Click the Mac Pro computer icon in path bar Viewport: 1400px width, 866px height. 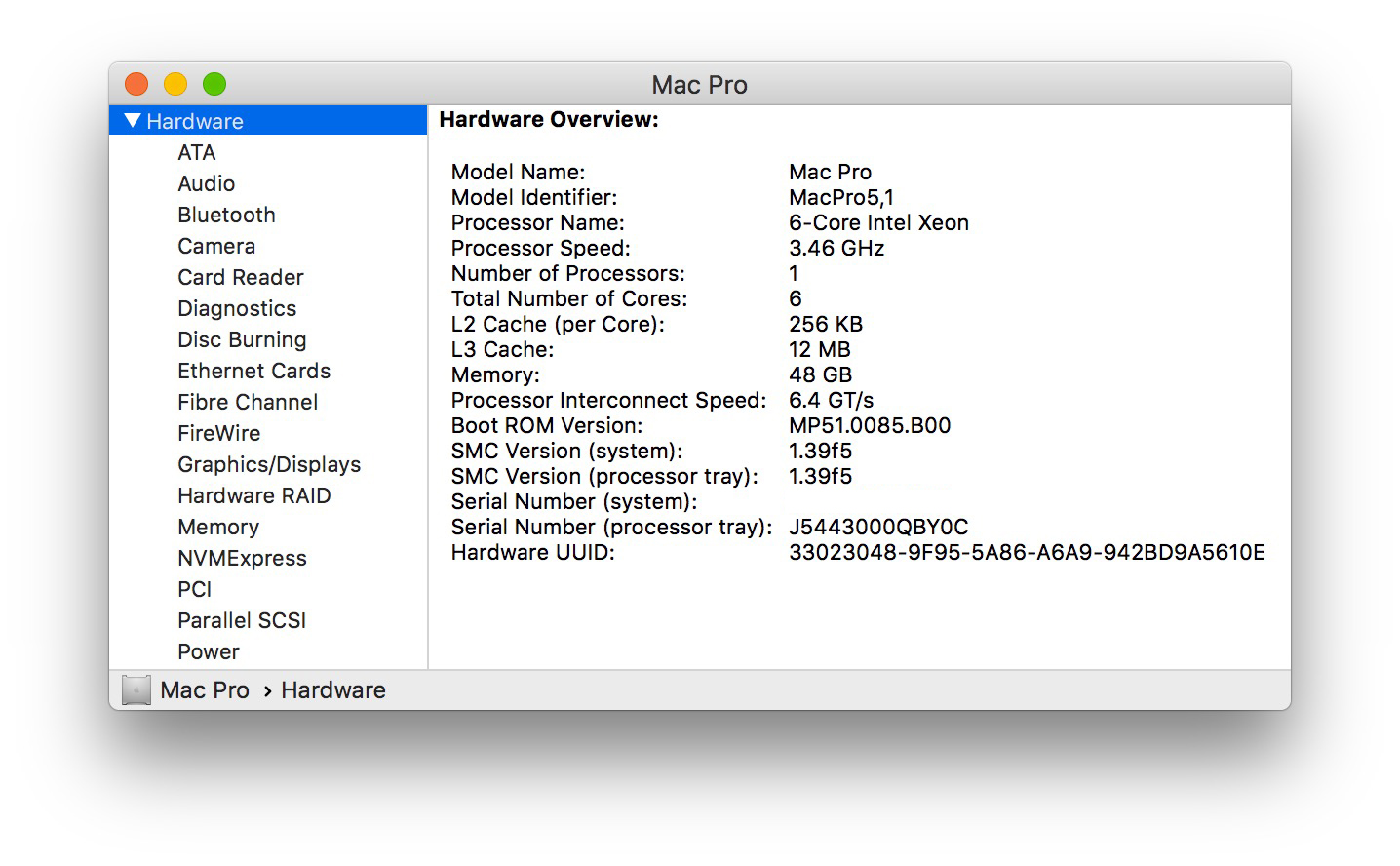pos(136,690)
